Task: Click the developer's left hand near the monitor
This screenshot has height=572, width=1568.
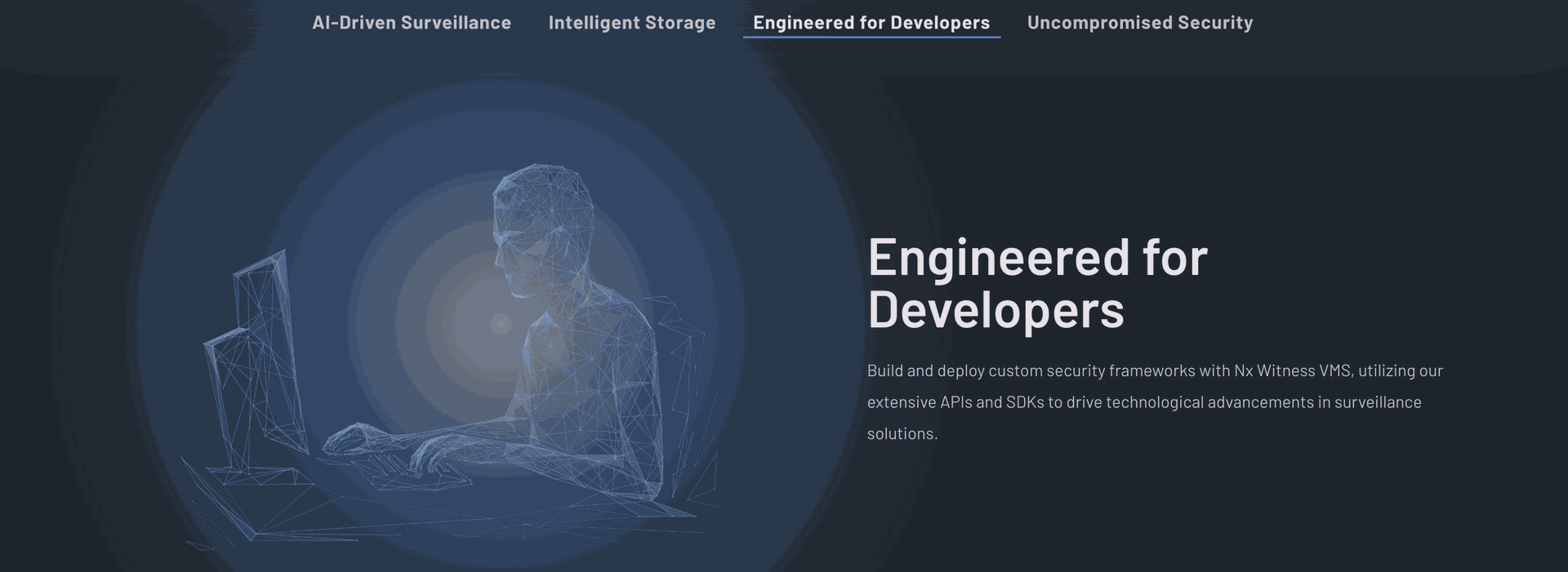Action: (x=351, y=438)
